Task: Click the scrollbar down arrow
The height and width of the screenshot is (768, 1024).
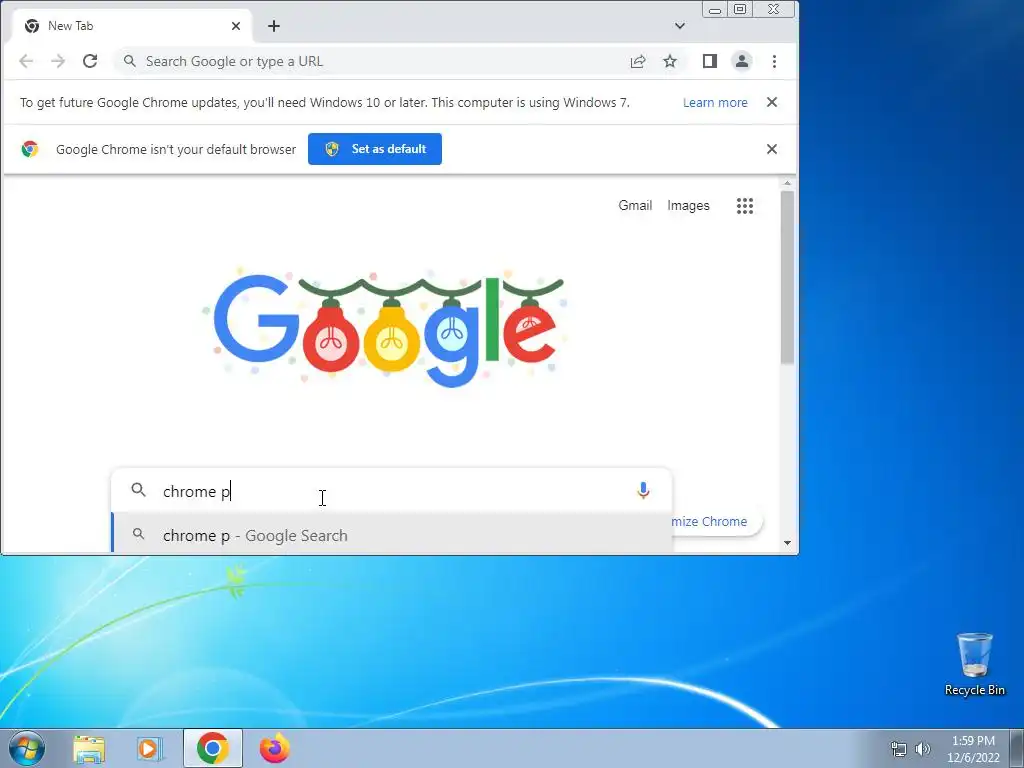Action: click(x=788, y=543)
